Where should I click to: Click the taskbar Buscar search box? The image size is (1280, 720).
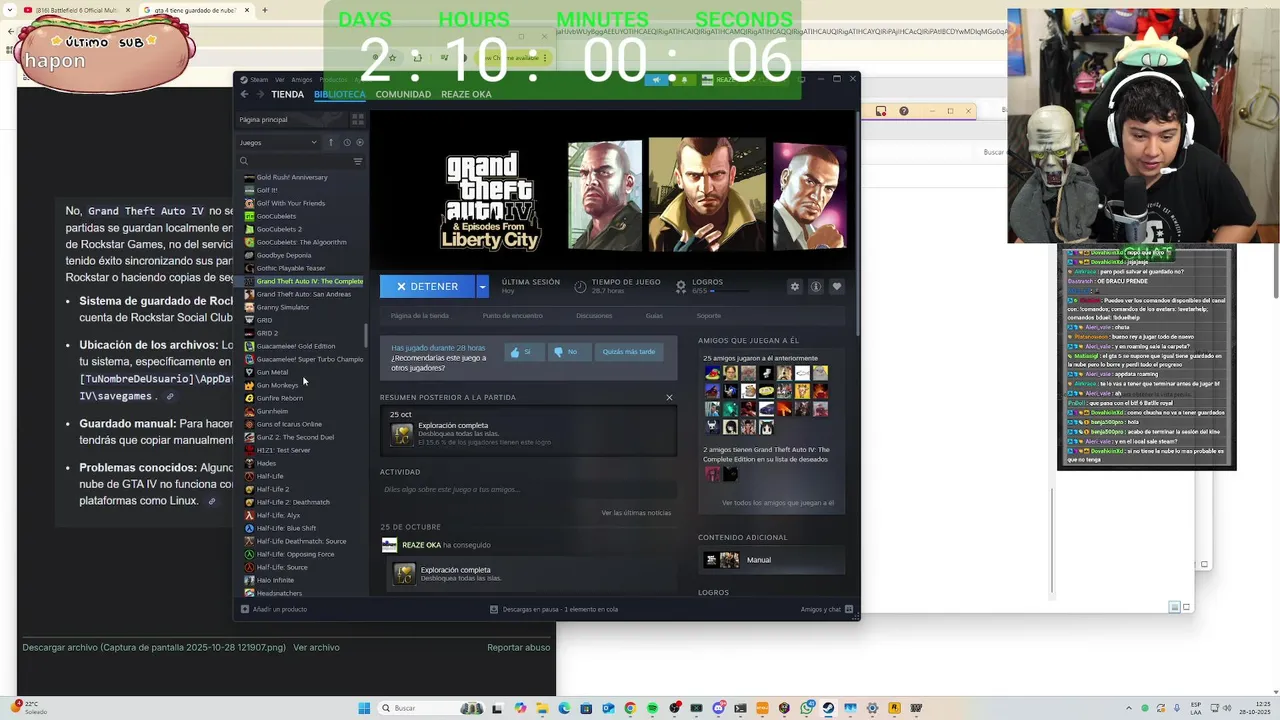pyautogui.click(x=432, y=708)
